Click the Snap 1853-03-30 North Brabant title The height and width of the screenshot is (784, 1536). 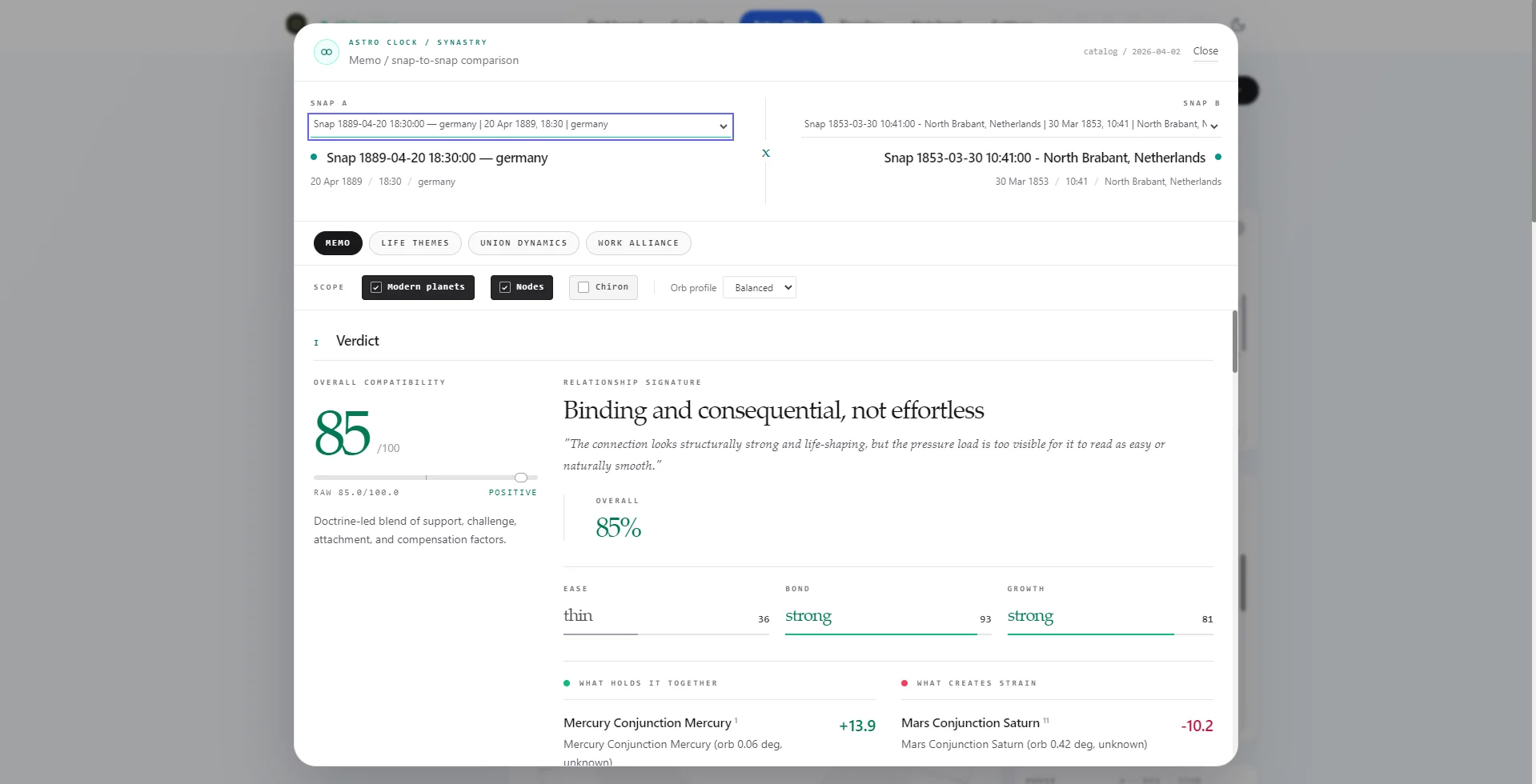1045,158
